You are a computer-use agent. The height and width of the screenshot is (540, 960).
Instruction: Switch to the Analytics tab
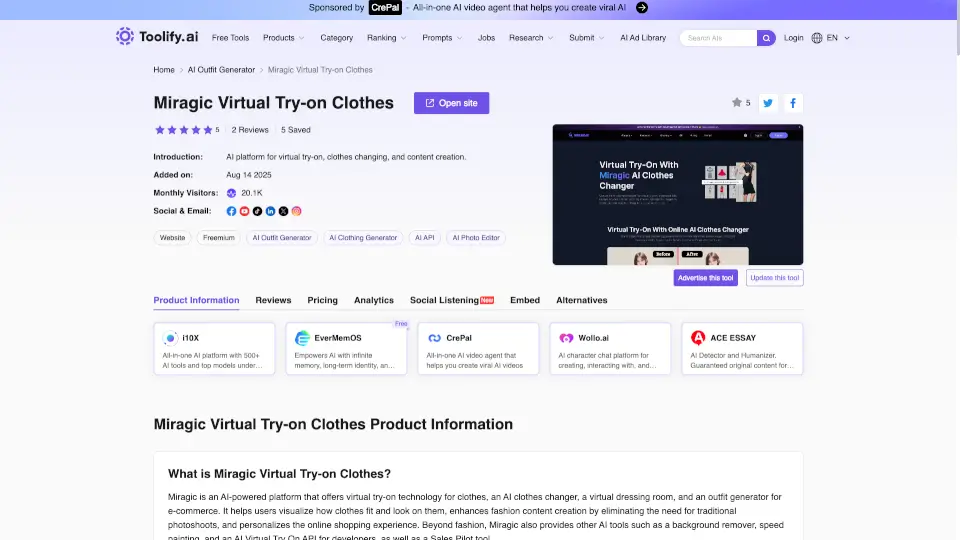(x=373, y=300)
